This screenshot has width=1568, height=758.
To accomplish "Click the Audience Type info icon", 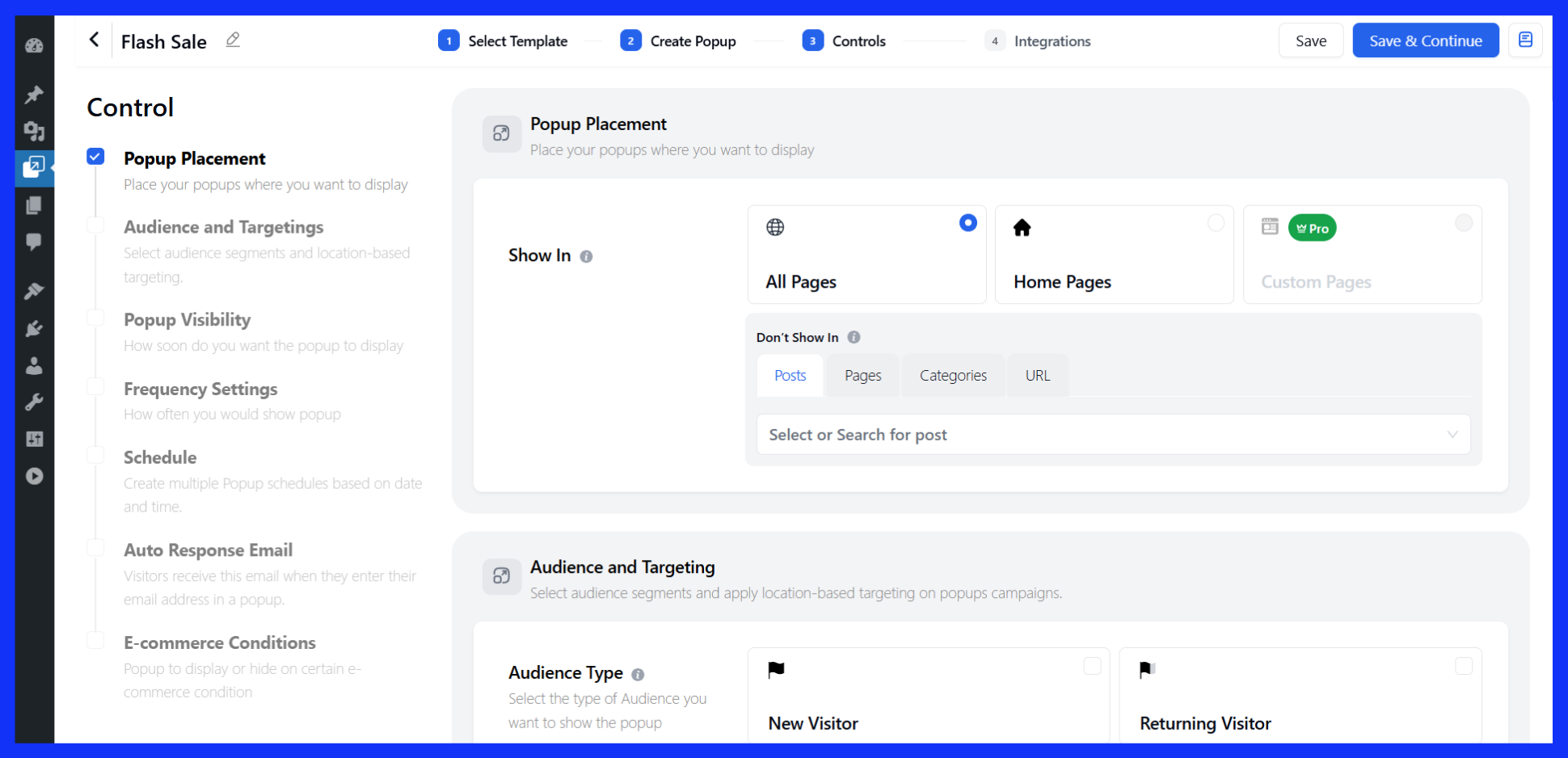I will (x=638, y=674).
